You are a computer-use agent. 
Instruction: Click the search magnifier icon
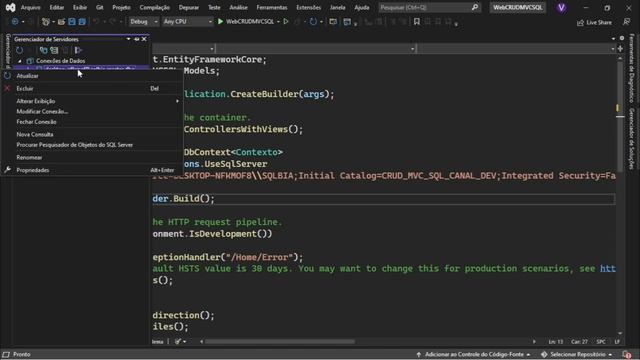pyautogui.click(x=475, y=7)
